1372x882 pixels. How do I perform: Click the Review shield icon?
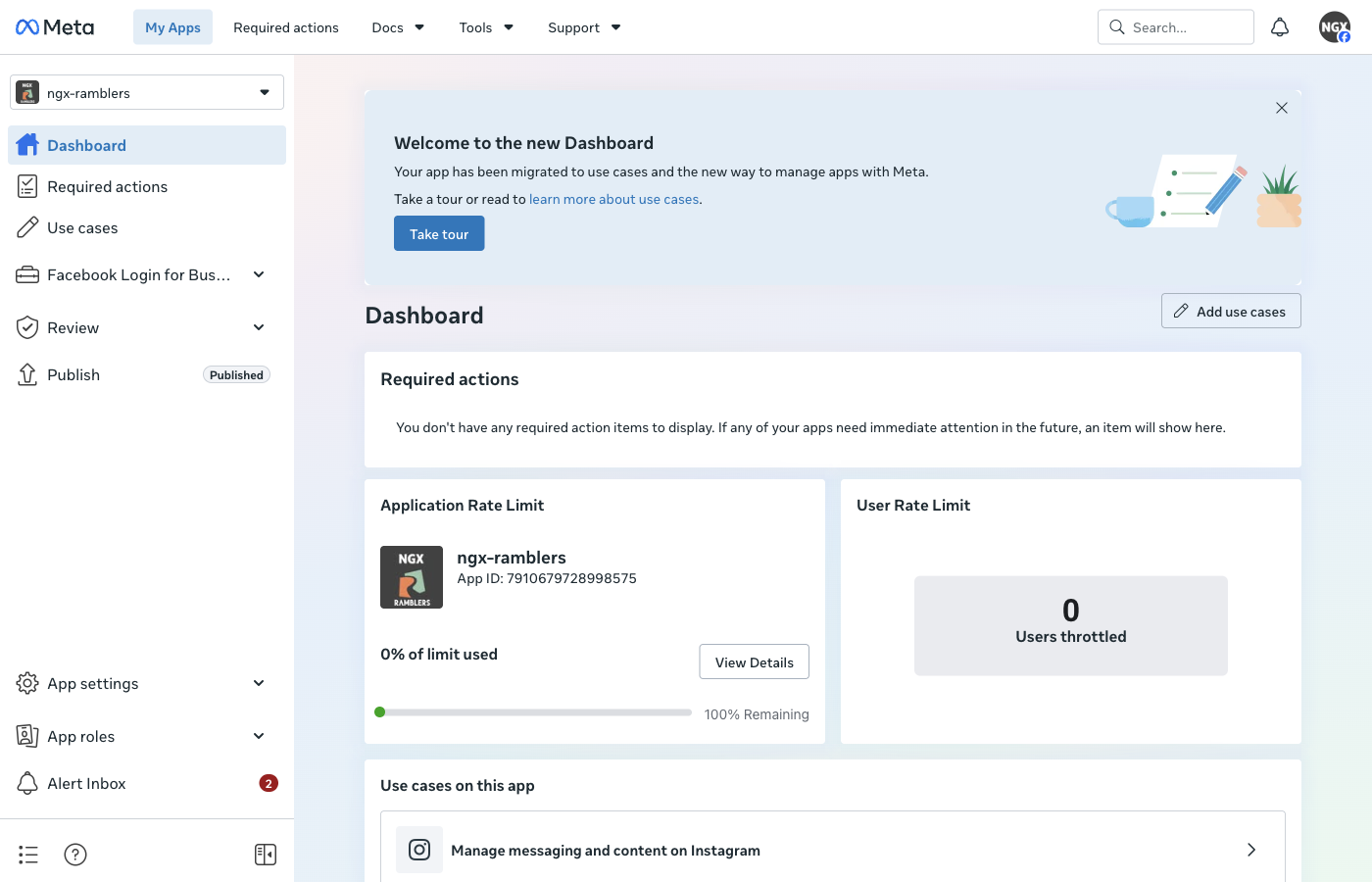pos(27,327)
